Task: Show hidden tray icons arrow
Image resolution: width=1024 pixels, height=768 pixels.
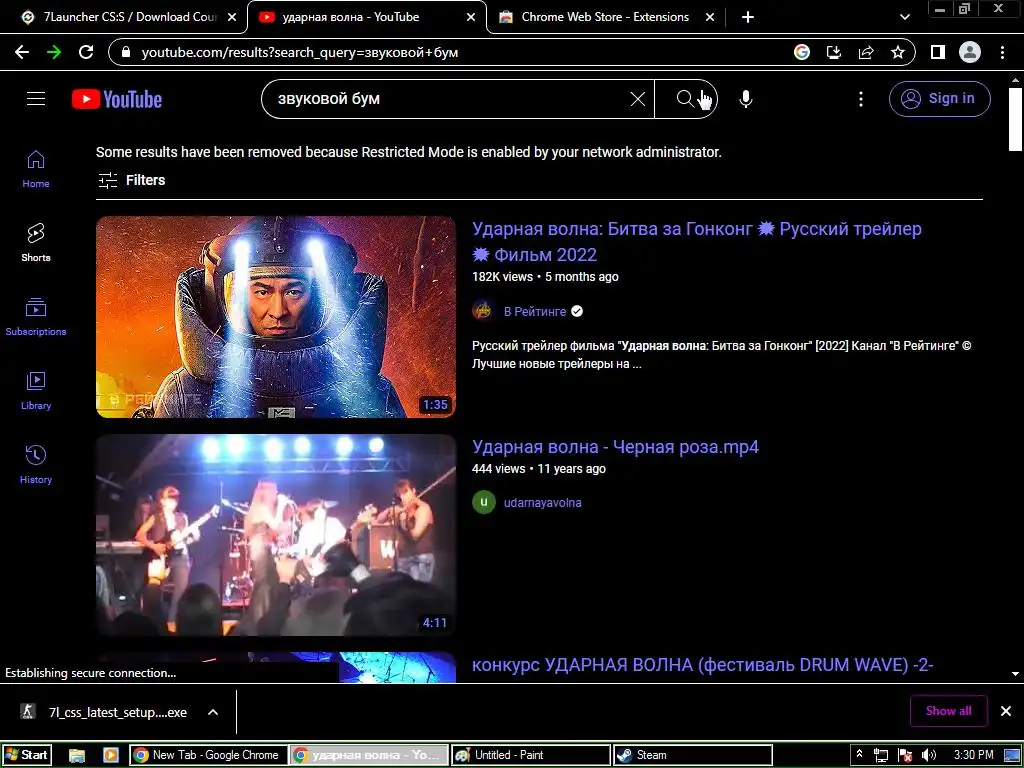Action: [859, 754]
